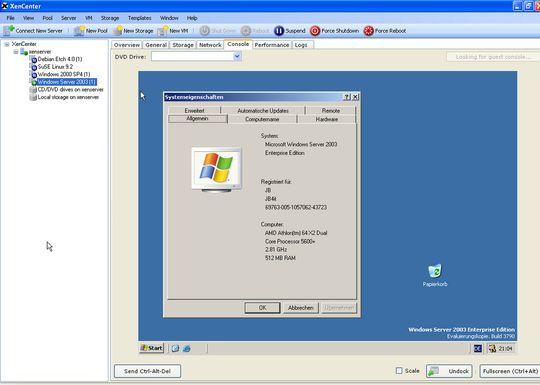540x385 pixels.
Task: Open the Storage menu
Action: click(x=110, y=18)
